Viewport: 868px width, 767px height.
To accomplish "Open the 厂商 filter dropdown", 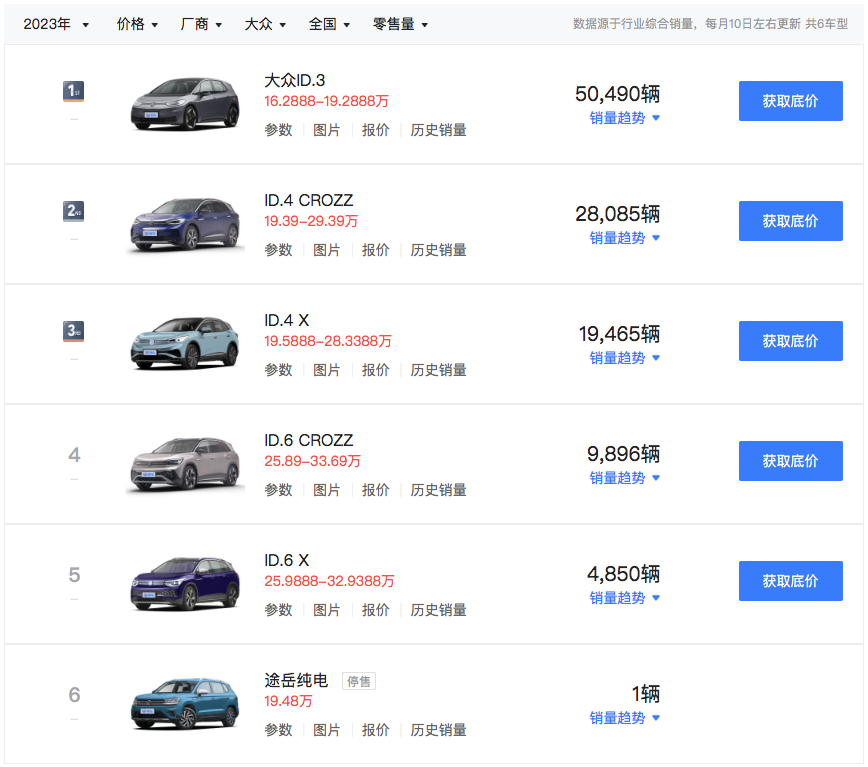I will [x=201, y=24].
